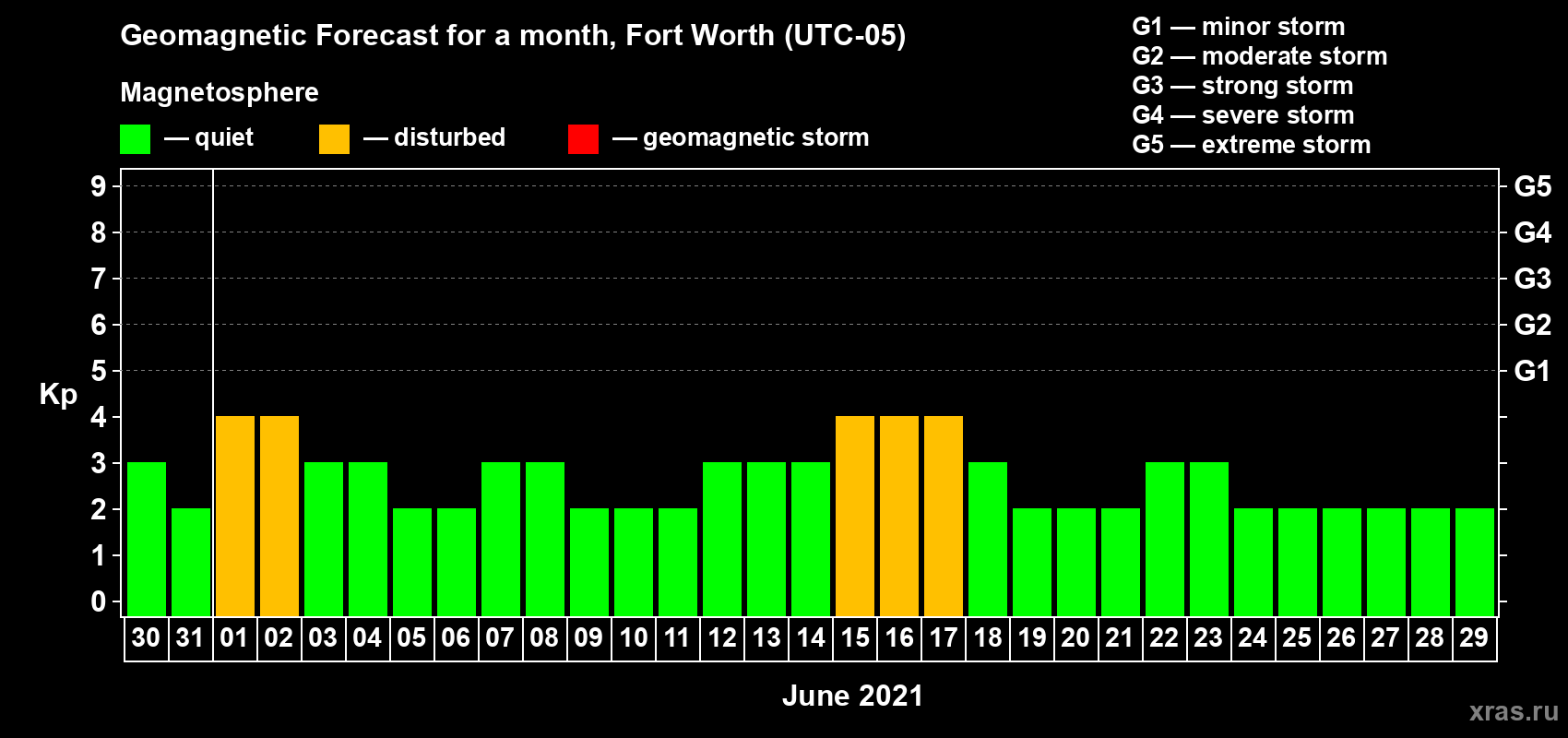Click the Geomagnetic Forecast chart title

513,35
